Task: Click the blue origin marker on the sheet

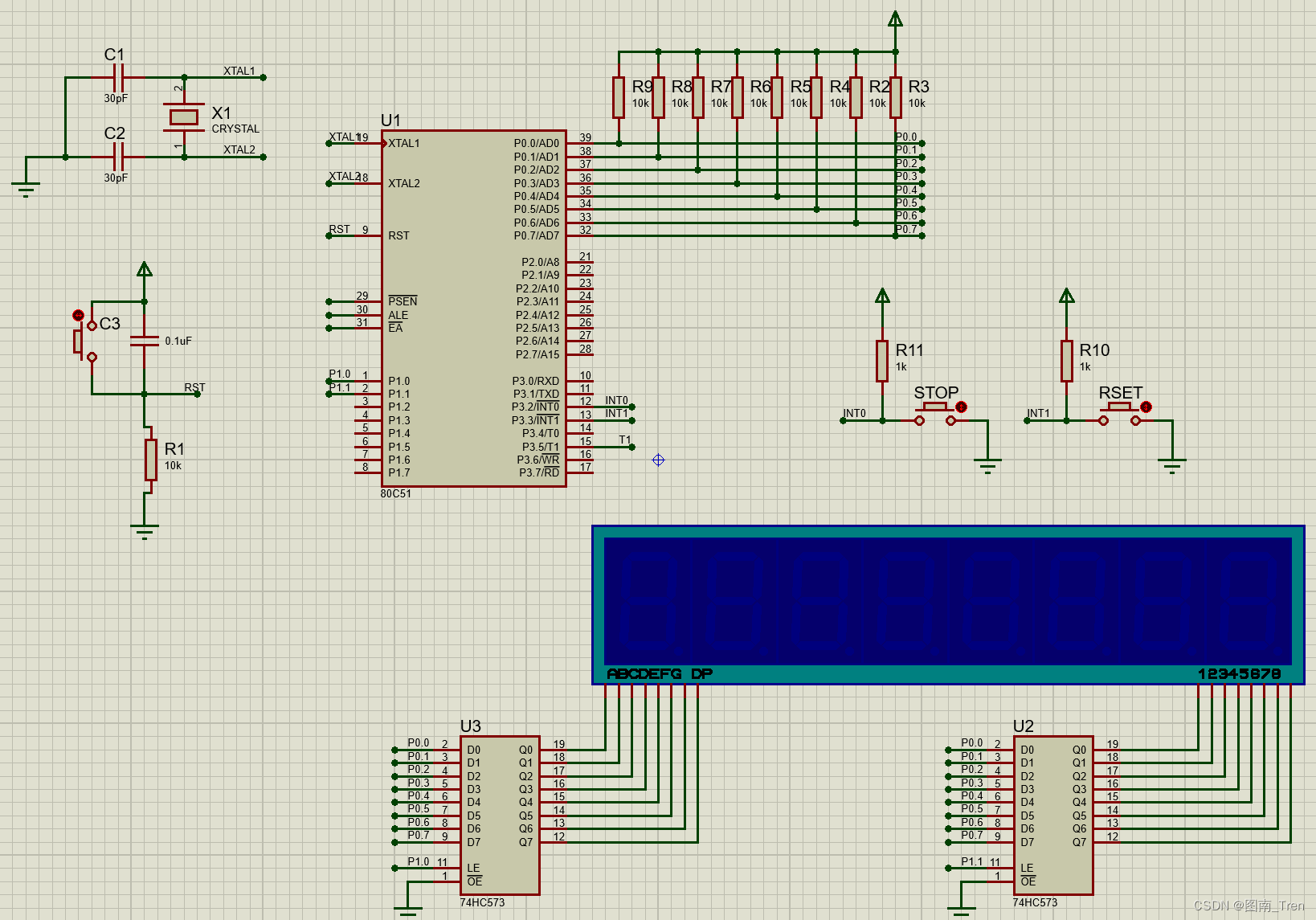Action: pos(658,460)
